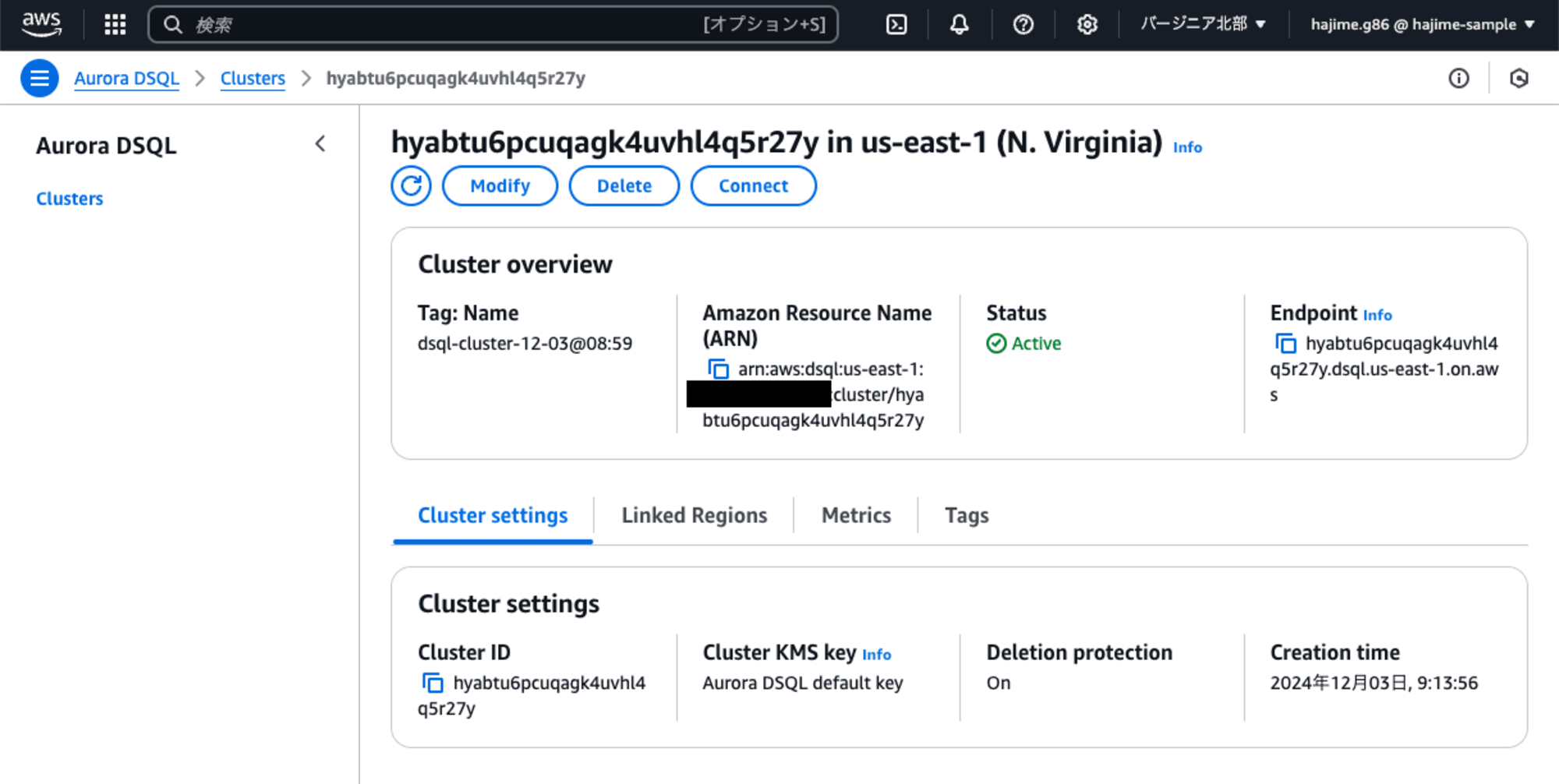The height and width of the screenshot is (784, 1559).
Task: Copy the Endpoint value
Action: coord(1285,343)
